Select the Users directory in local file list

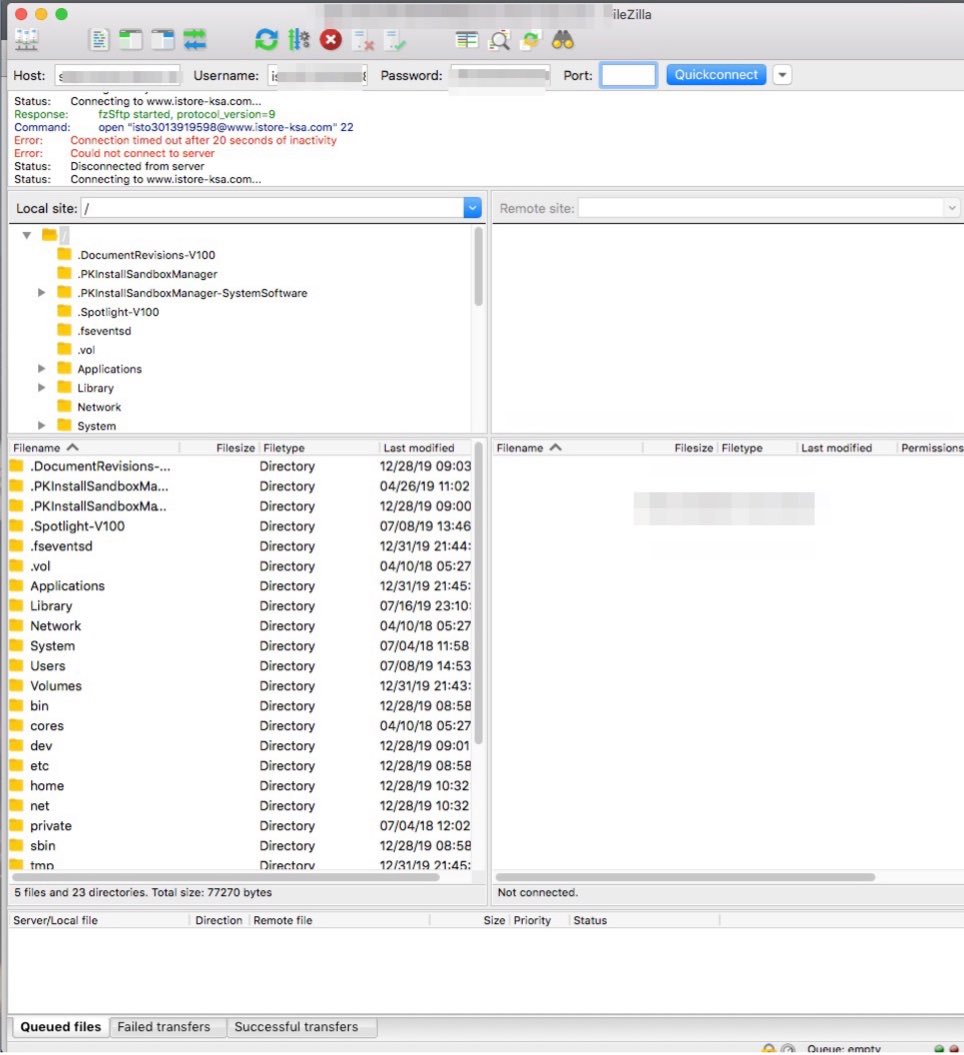click(241, 666)
